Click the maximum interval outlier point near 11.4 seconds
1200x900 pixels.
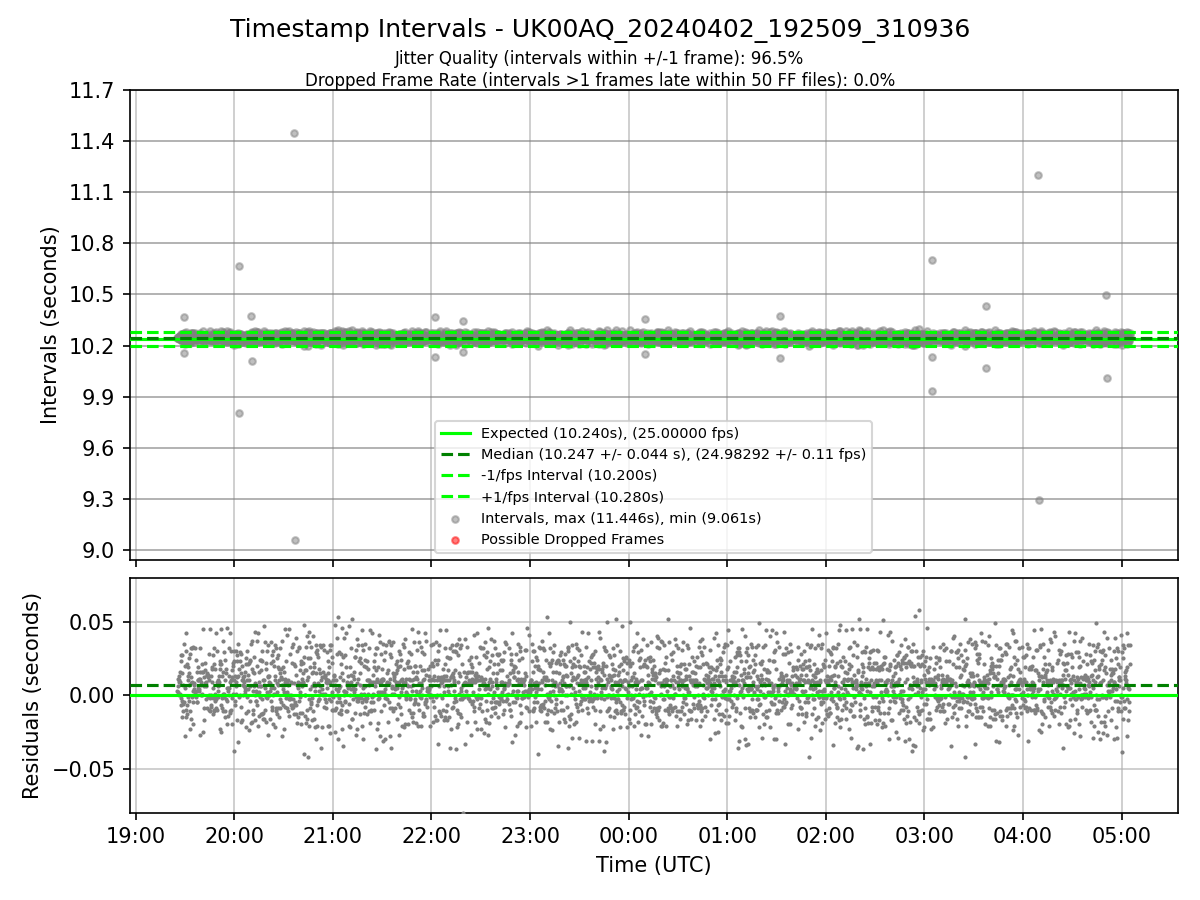pyautogui.click(x=294, y=133)
